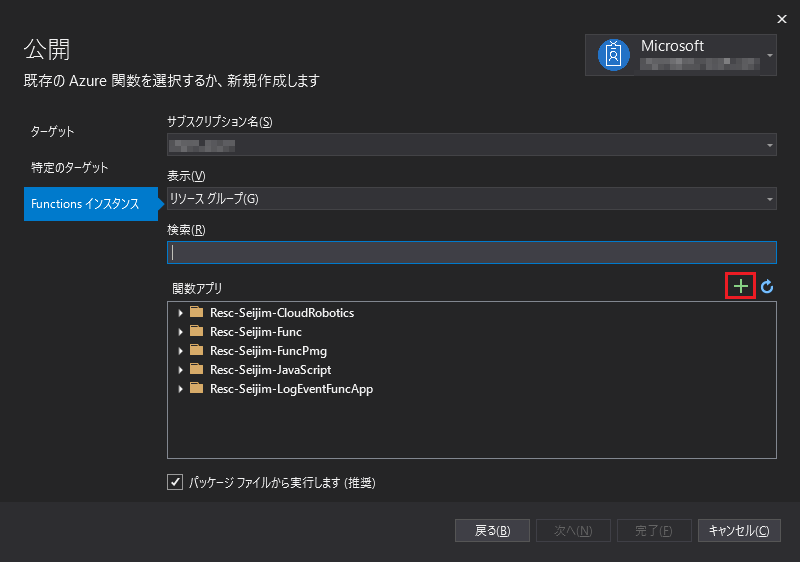This screenshot has height=562, width=800.
Task: Expand Resc-Seijim-CloudRobotics tree node
Action: (180, 313)
